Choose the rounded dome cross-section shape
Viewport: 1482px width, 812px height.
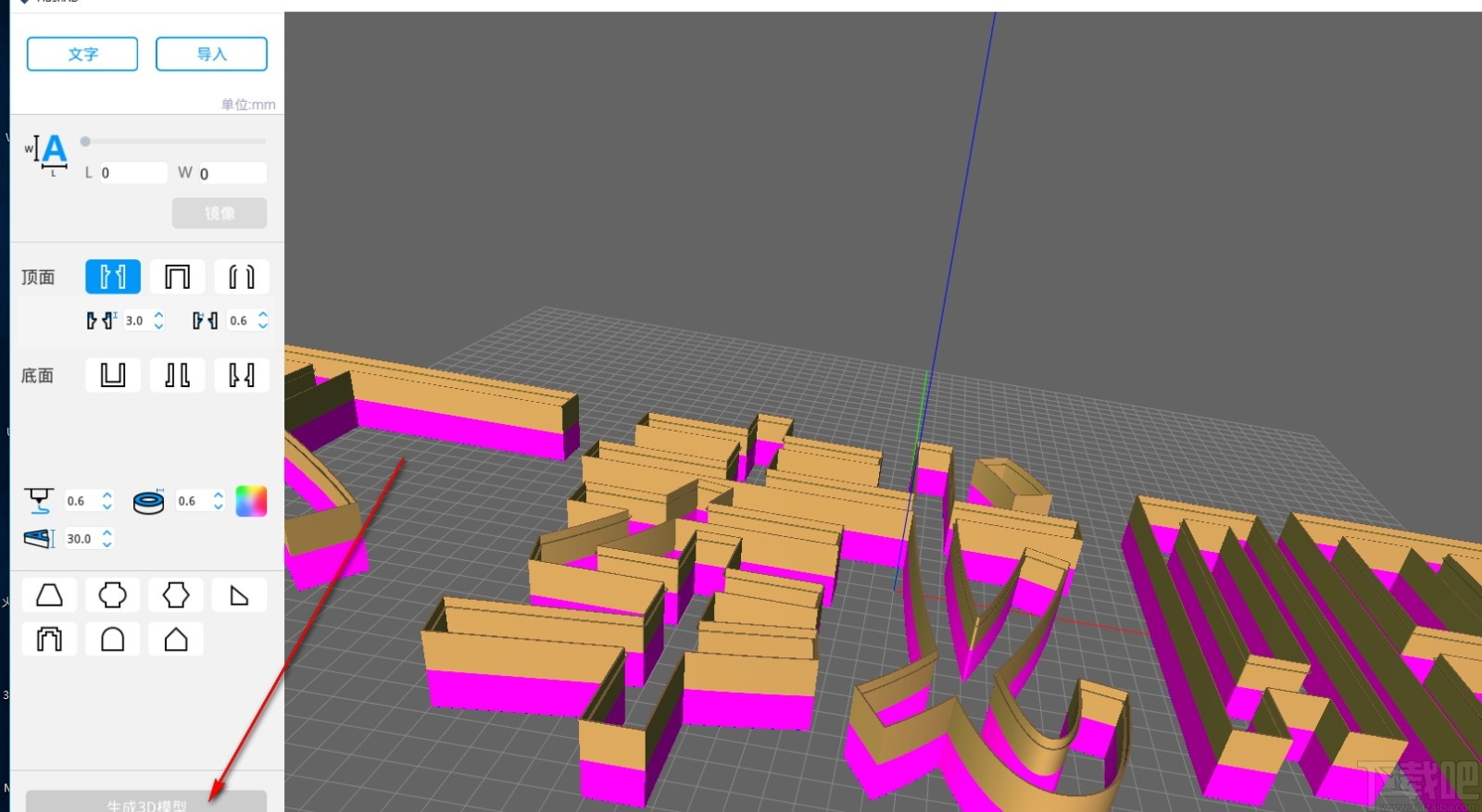coord(112,639)
